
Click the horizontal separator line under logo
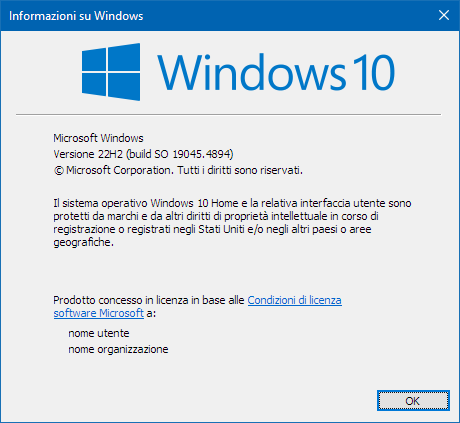[x=228, y=114]
